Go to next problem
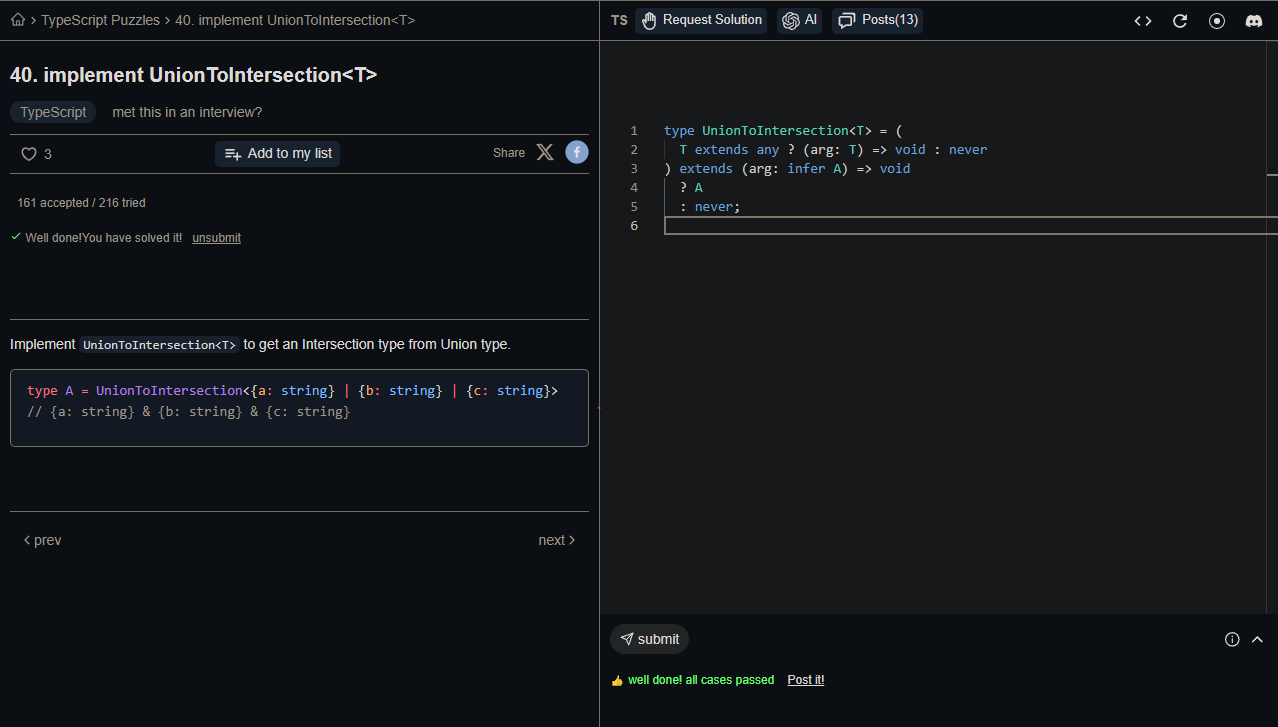 coord(556,540)
